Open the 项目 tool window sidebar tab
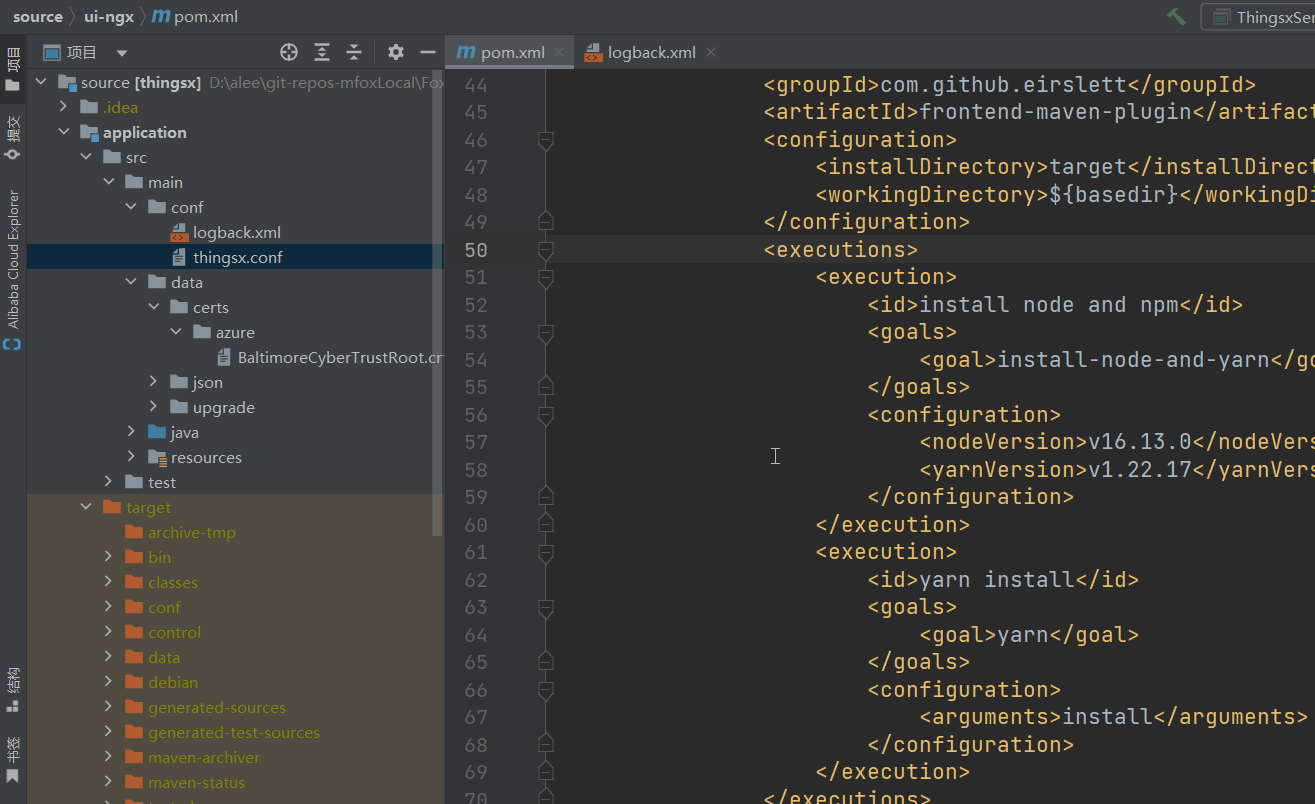 pyautogui.click(x=13, y=69)
